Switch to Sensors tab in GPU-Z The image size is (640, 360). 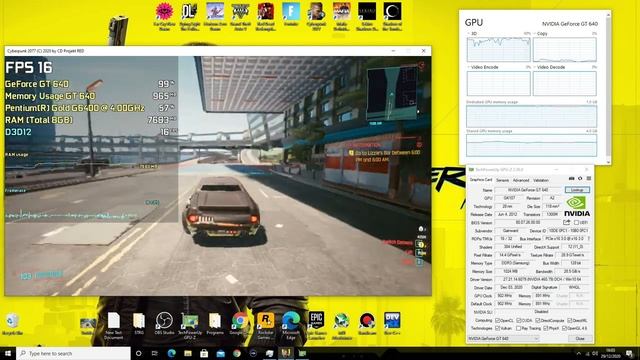point(502,180)
